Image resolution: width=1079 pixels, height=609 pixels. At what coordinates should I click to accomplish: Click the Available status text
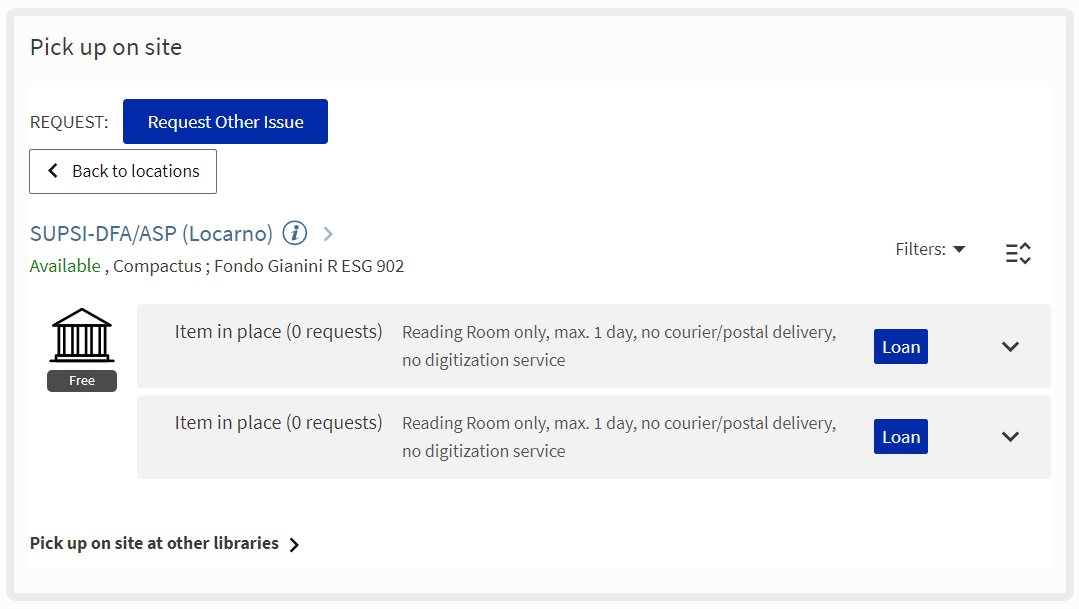(65, 266)
